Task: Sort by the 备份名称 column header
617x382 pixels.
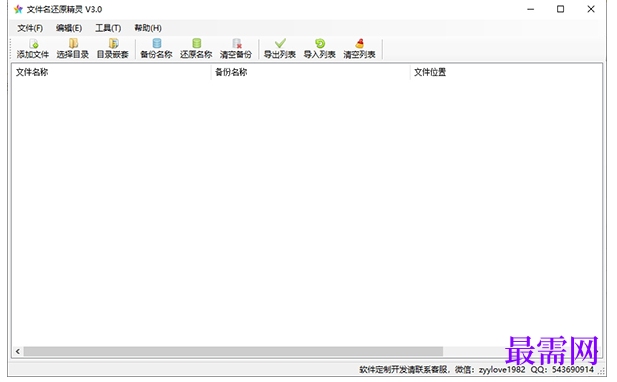Action: [x=310, y=72]
